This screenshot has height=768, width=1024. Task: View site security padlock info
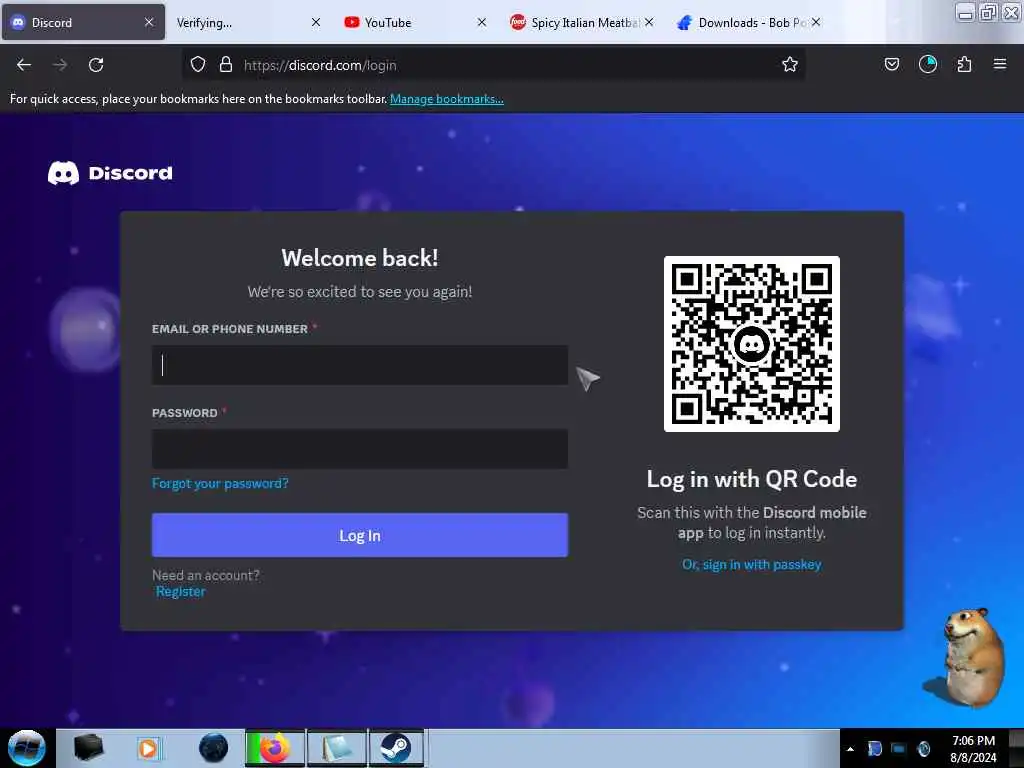tap(226, 65)
